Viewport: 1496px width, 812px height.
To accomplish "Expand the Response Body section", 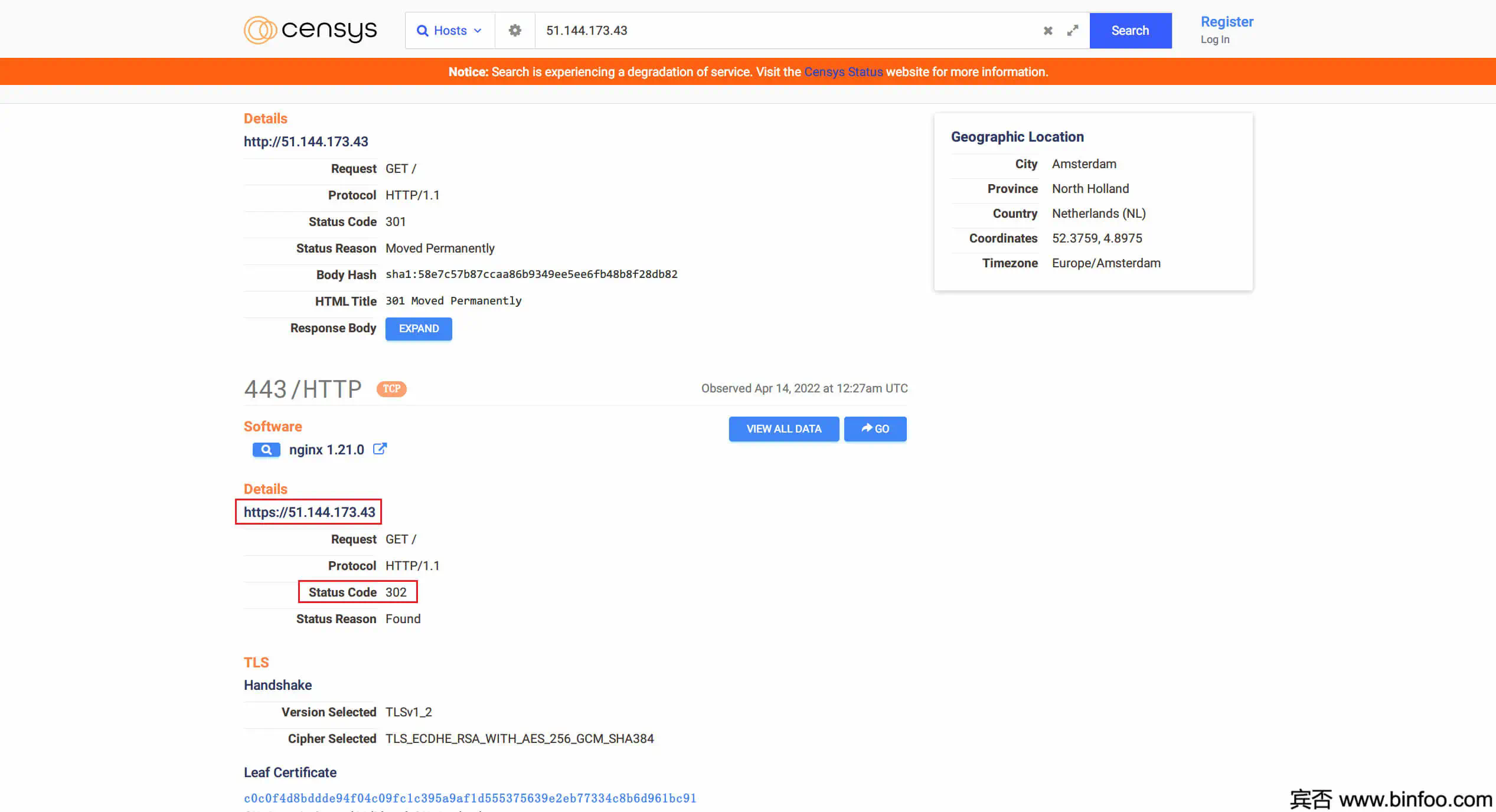I will point(418,328).
